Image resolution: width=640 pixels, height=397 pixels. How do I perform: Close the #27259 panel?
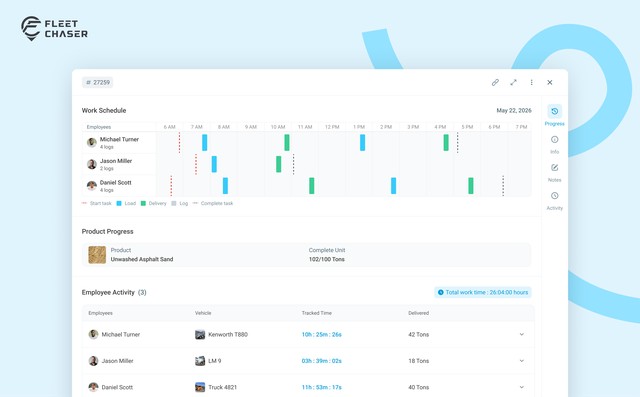point(550,82)
